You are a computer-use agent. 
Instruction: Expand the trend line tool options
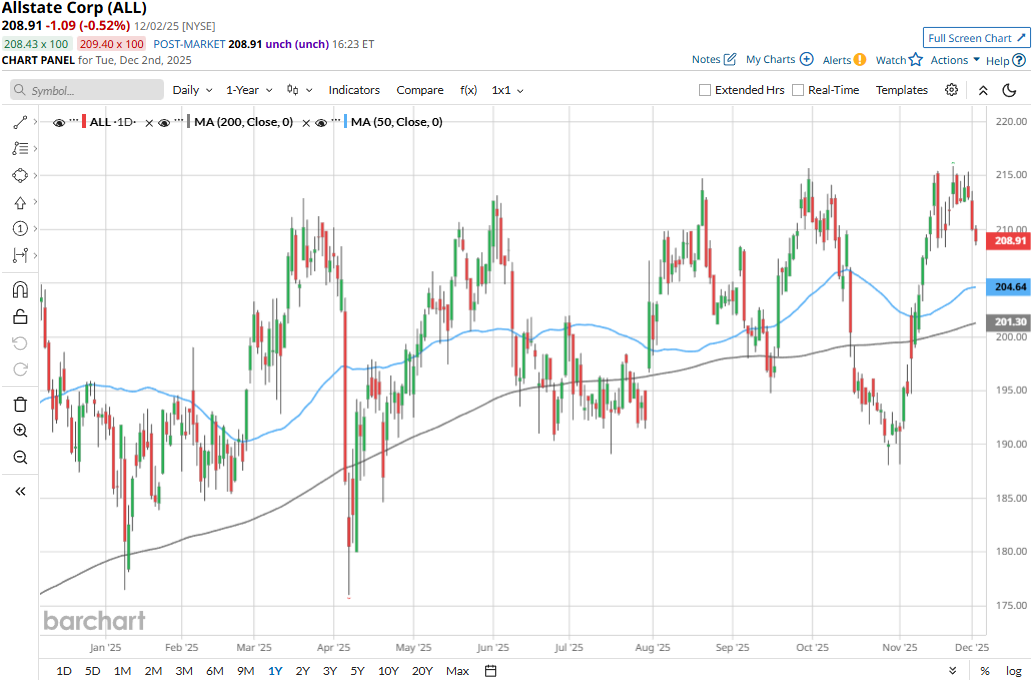pyautogui.click(x=35, y=122)
